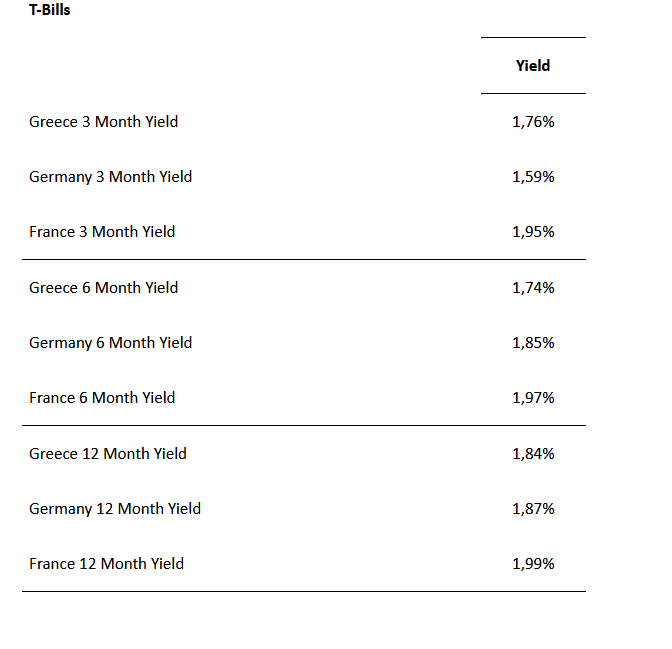The height and width of the screenshot is (649, 672).
Task: Select the Yield column header
Action: pos(533,66)
